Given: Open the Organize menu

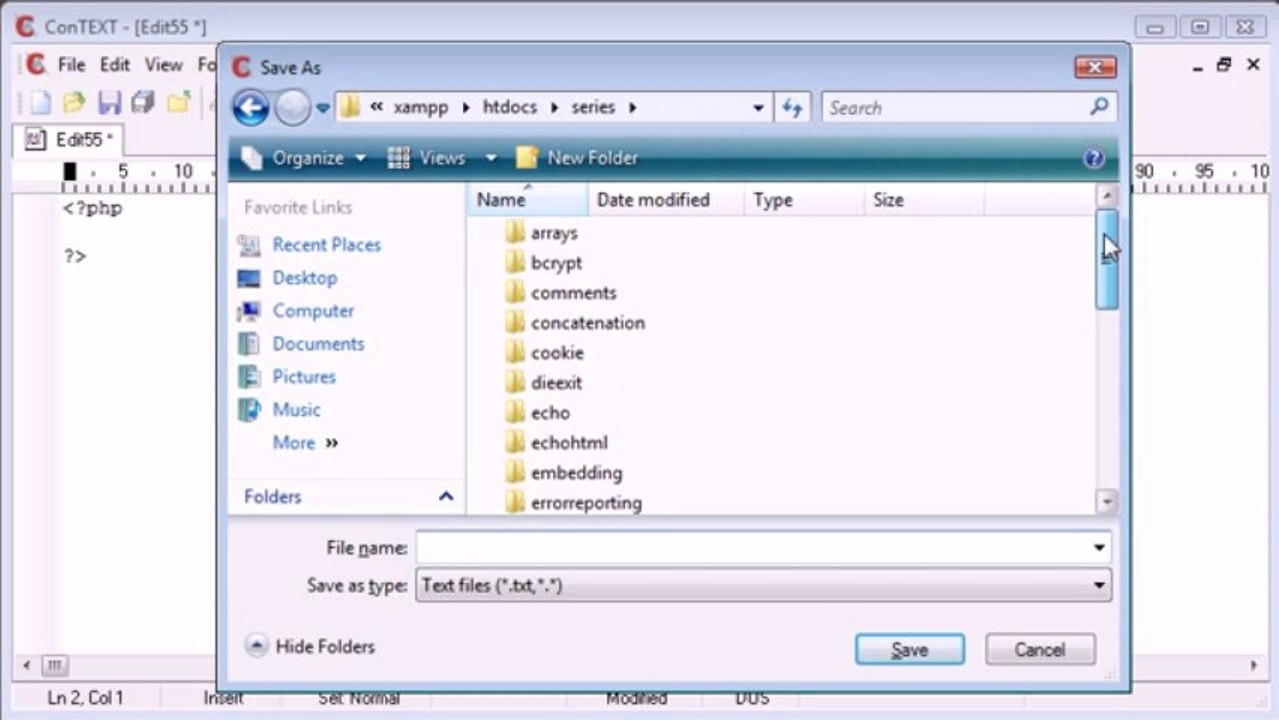Looking at the screenshot, I should coord(306,158).
